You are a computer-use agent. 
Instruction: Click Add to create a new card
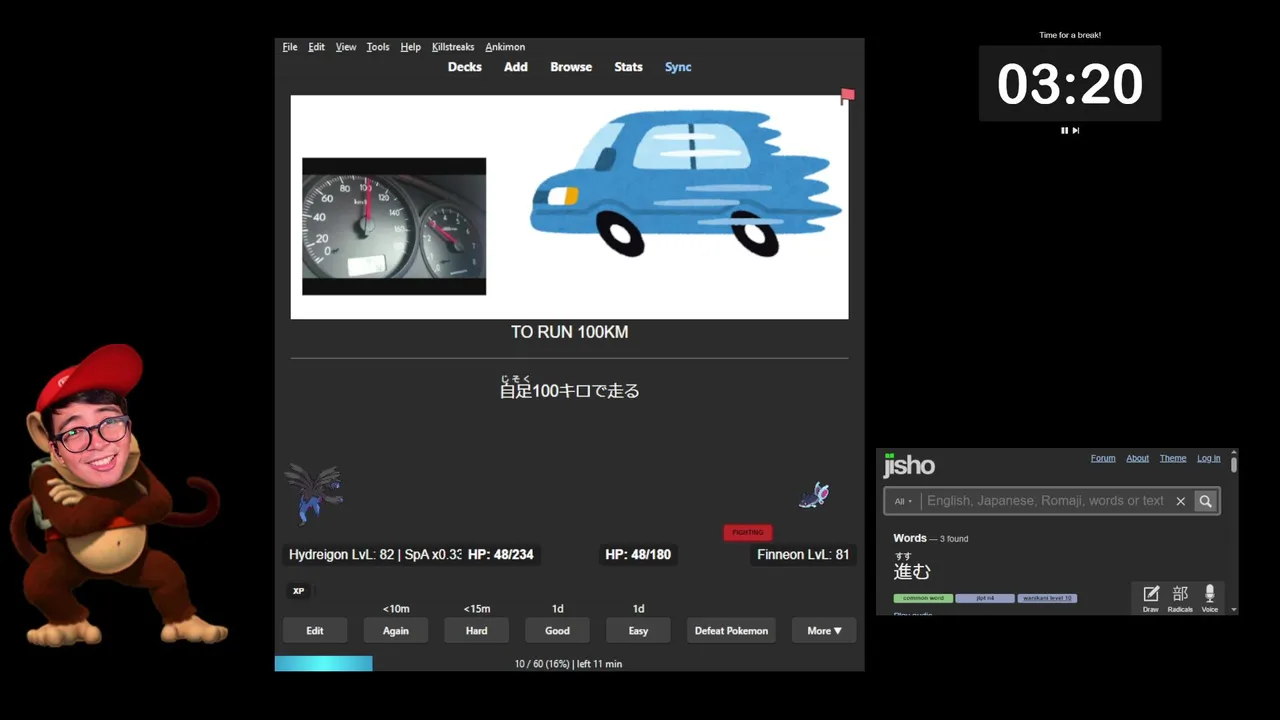click(515, 67)
